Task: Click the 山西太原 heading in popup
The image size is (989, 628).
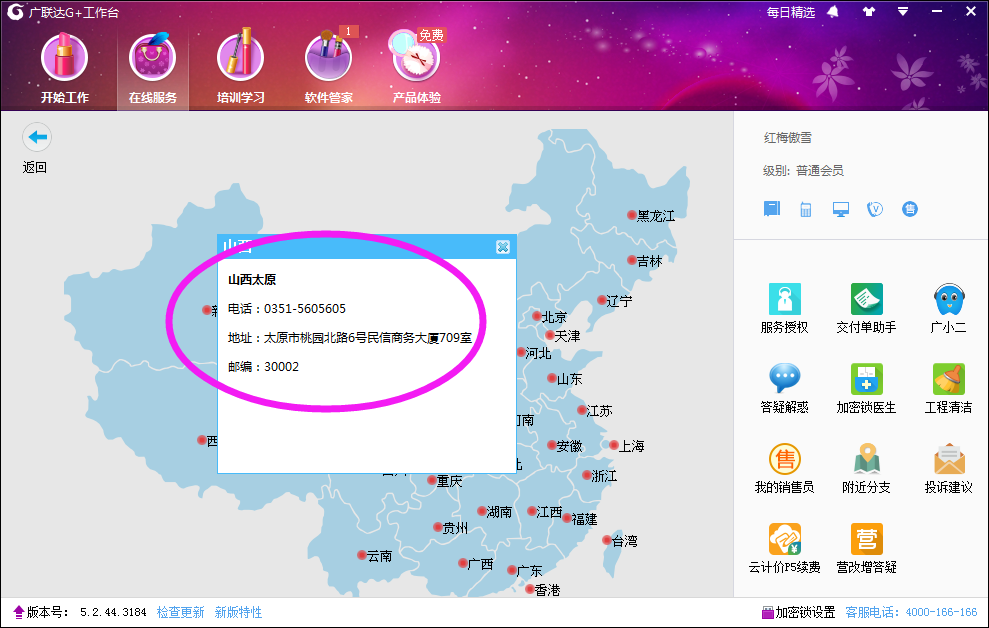Action: [252, 279]
